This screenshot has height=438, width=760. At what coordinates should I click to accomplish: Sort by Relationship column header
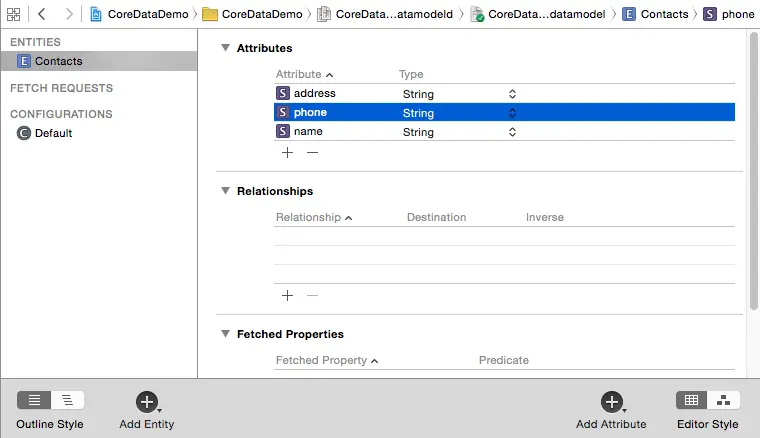coord(314,217)
